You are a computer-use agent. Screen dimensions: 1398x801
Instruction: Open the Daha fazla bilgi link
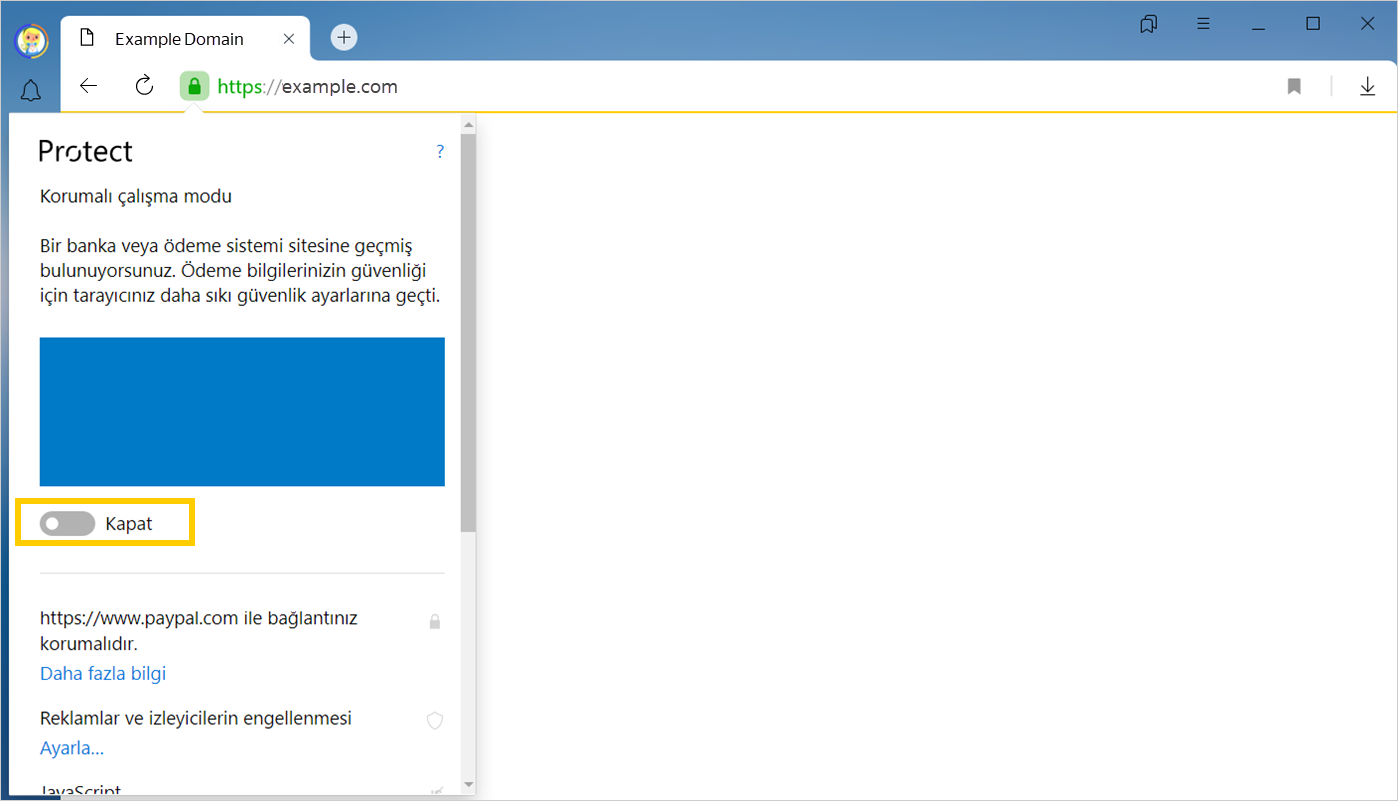103,673
